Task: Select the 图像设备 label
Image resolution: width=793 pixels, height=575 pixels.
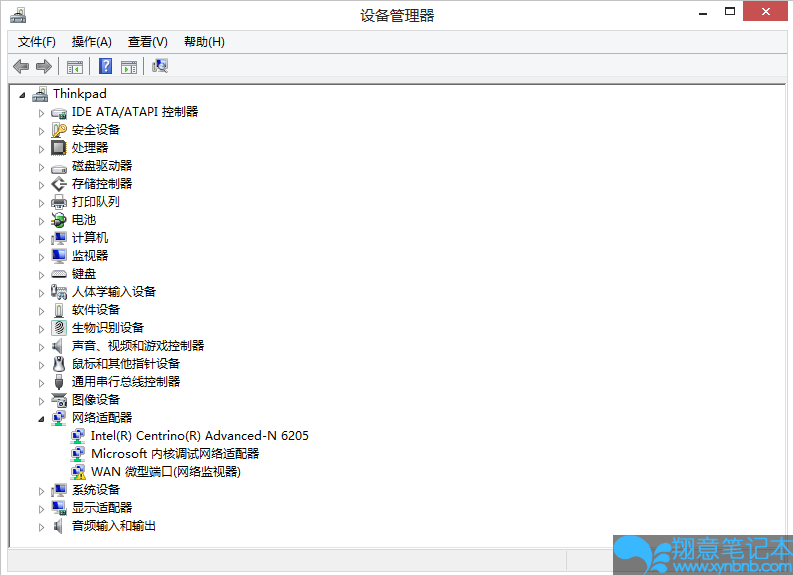Action: (x=96, y=400)
